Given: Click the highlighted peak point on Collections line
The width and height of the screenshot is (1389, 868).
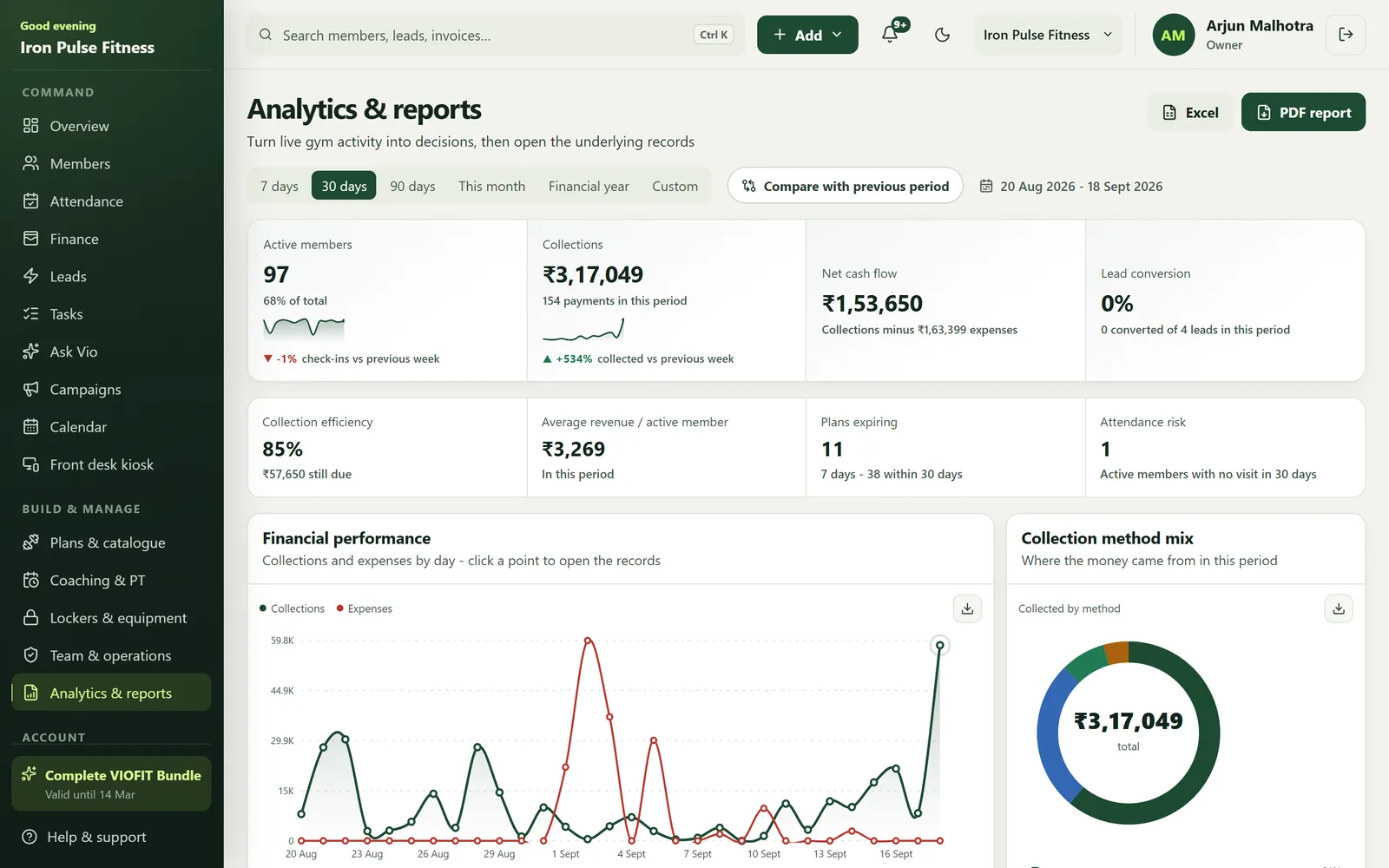Looking at the screenshot, I should 939,645.
